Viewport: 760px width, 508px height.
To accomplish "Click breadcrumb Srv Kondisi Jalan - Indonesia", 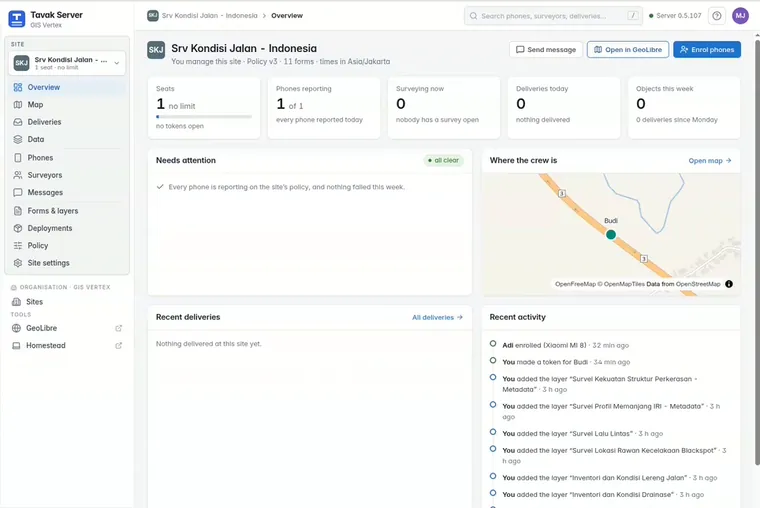I will [209, 16].
